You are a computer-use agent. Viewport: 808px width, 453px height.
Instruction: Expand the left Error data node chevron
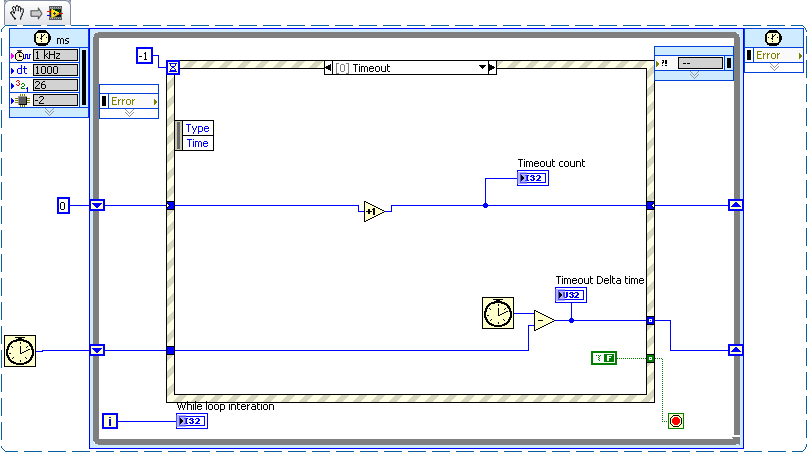pyautogui.click(x=128, y=113)
